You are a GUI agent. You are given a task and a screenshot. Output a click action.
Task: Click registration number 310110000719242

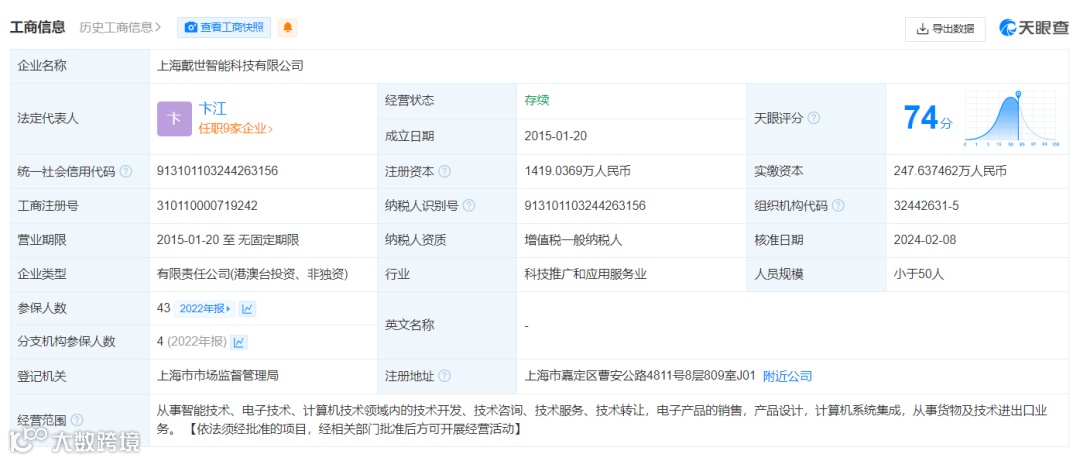pos(207,206)
